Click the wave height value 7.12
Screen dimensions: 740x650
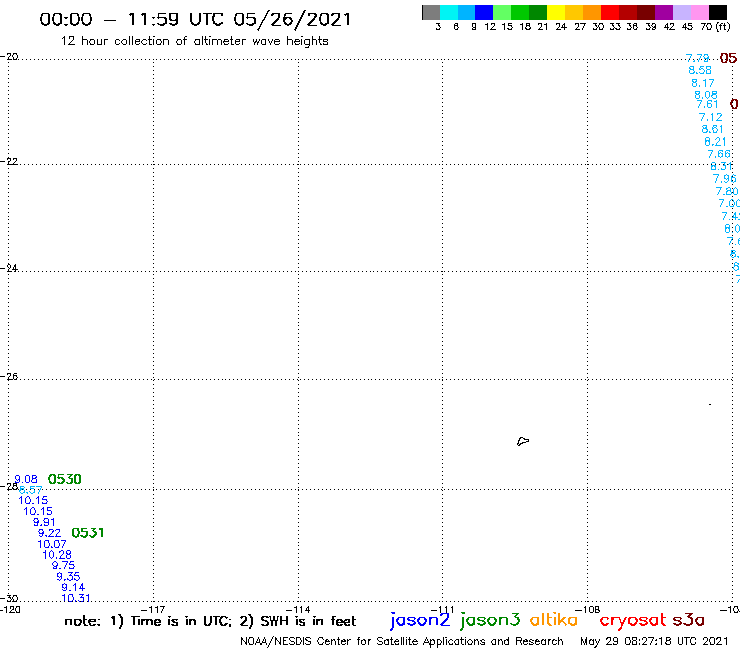tap(710, 117)
